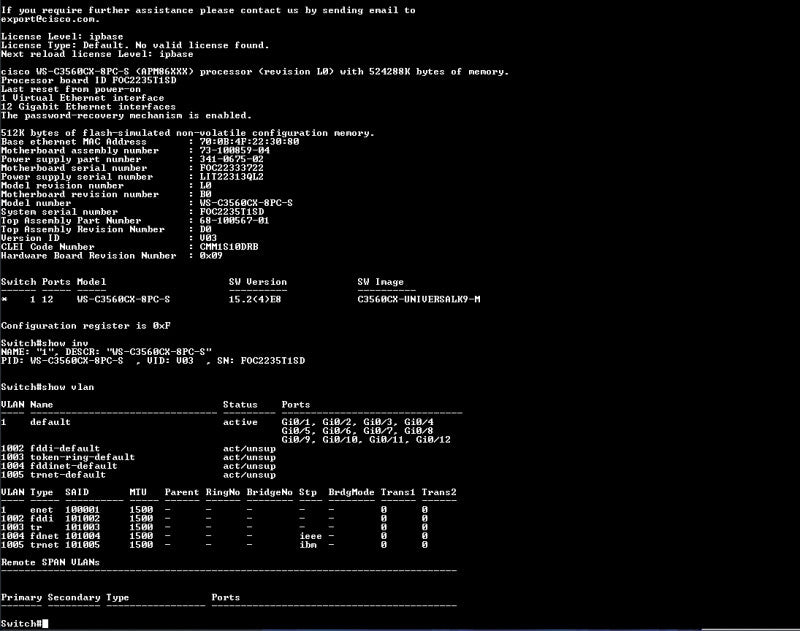Click '12 Gigabit Ethernet interfaces' line
The width and height of the screenshot is (800, 631).
click(x=88, y=107)
